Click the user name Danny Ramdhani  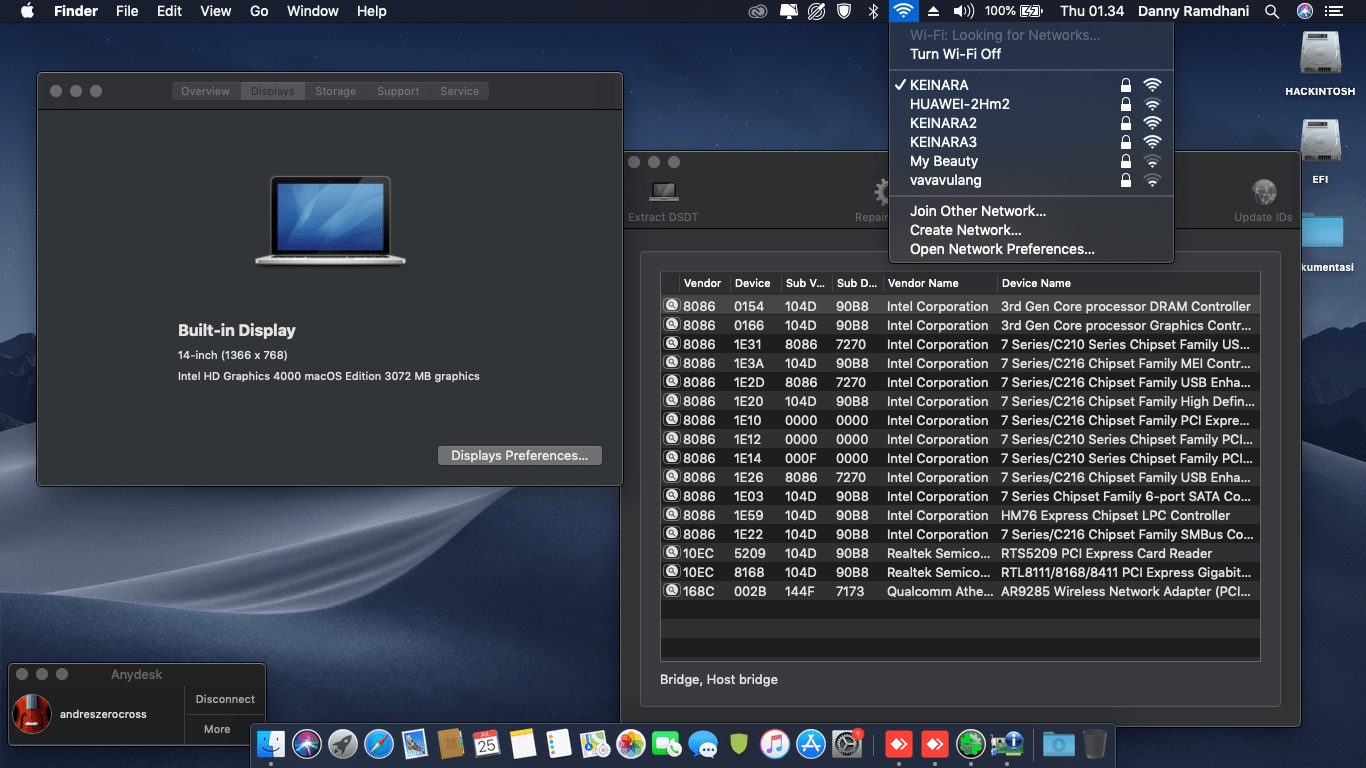click(x=1196, y=11)
